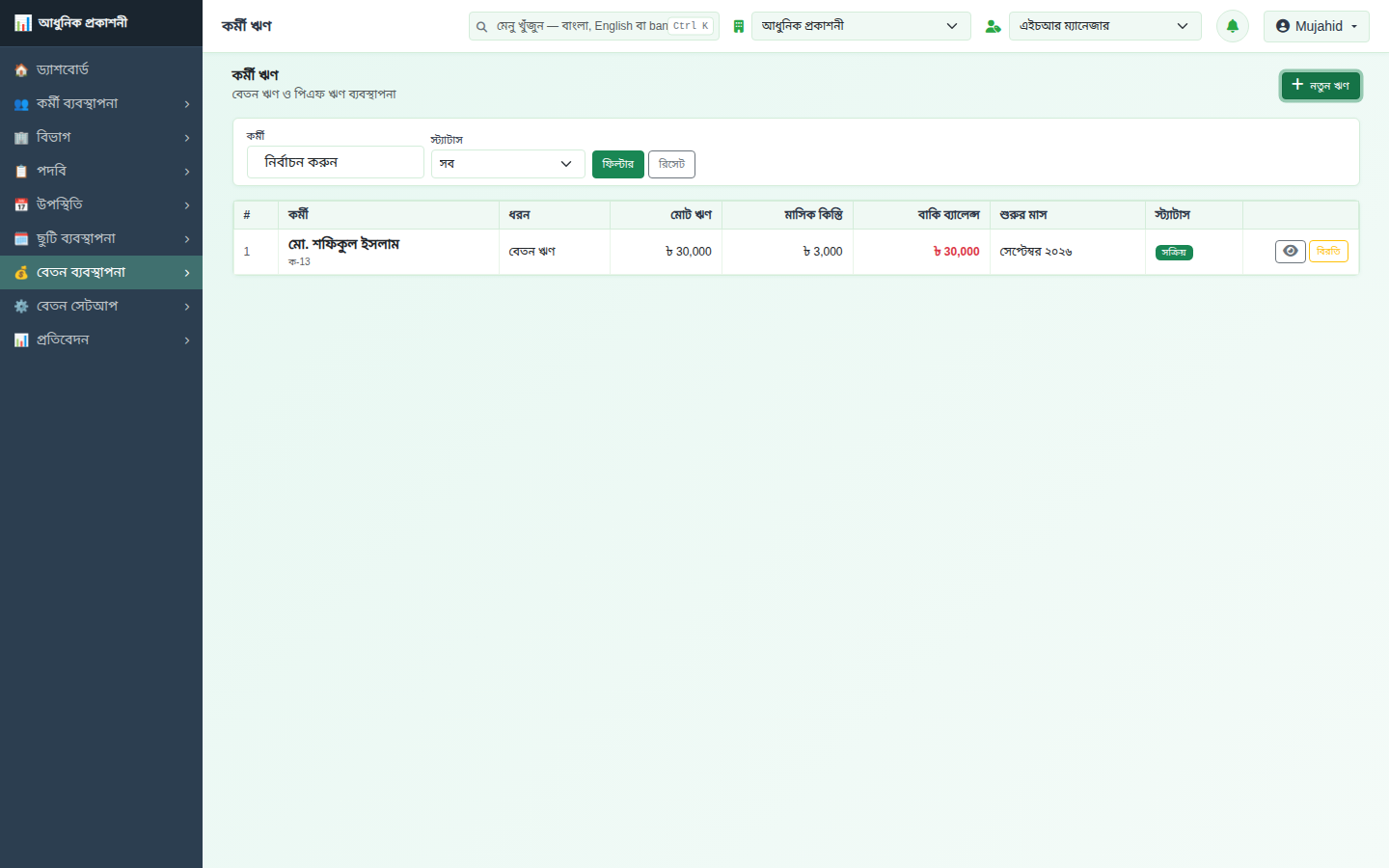Click the ছুটি ব্যবস্থাপনা calendar icon
Viewport: 1389px width, 868px height.
21,239
